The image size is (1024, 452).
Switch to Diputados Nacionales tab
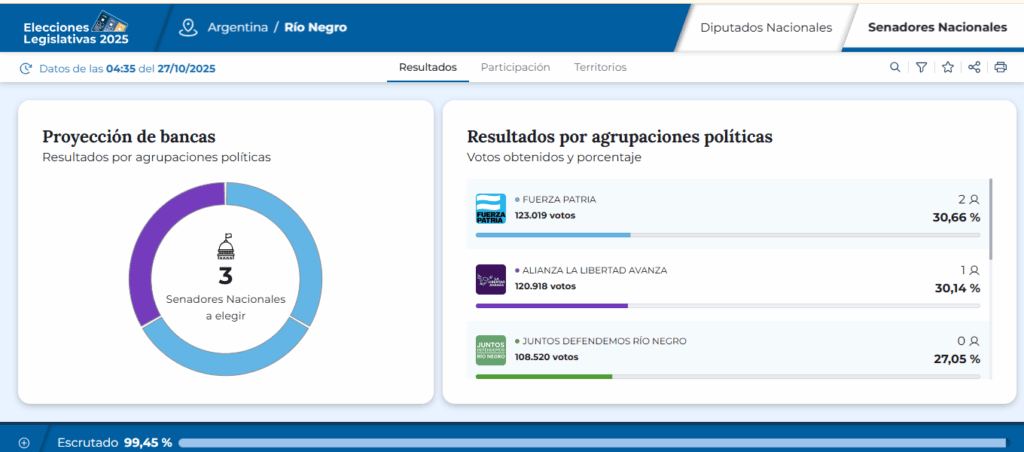(766, 27)
